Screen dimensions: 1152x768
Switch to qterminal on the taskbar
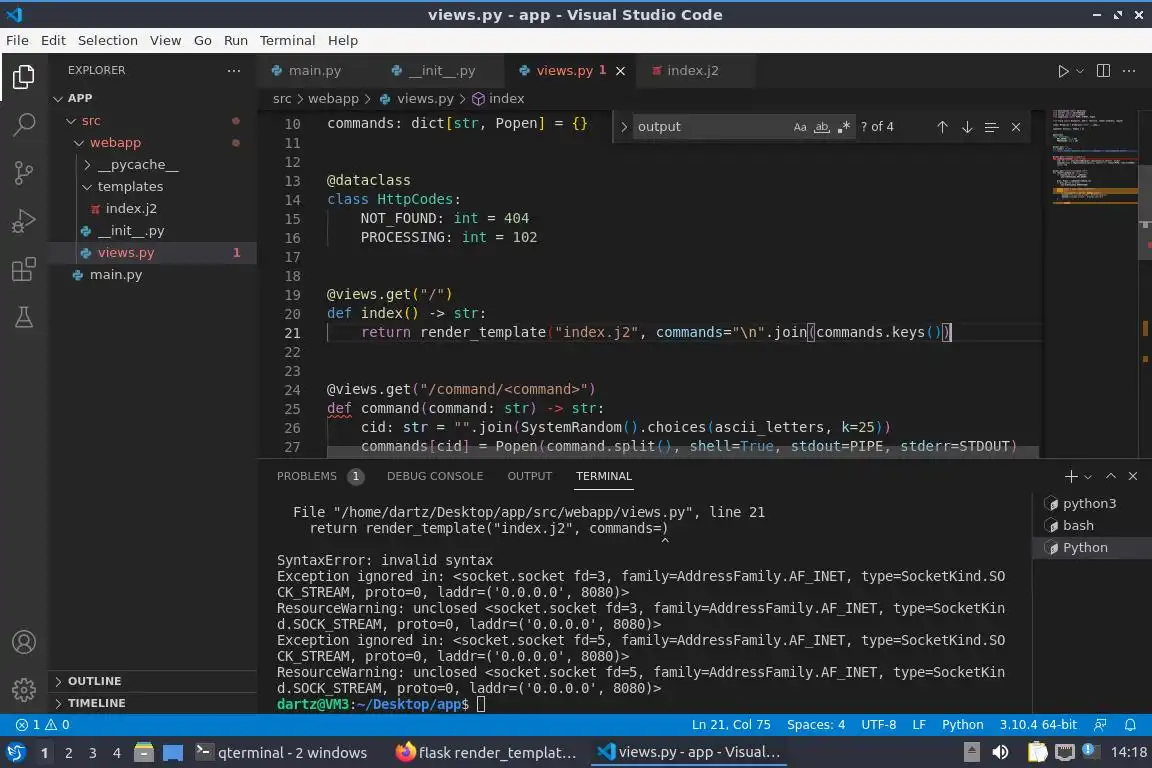(x=281, y=753)
